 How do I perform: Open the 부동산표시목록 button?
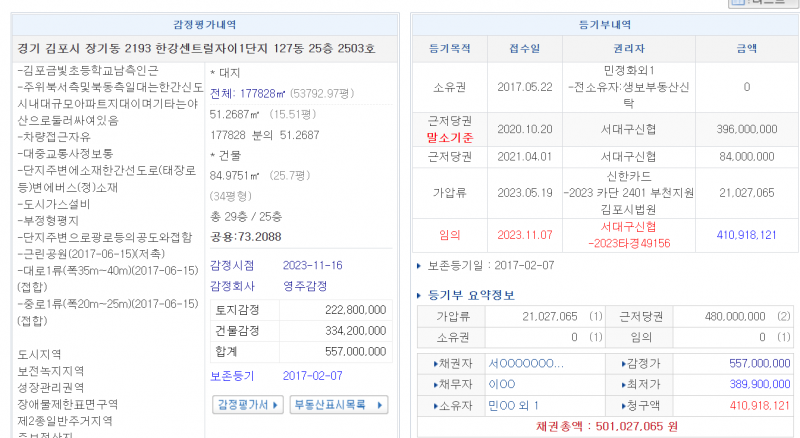coord(330,405)
